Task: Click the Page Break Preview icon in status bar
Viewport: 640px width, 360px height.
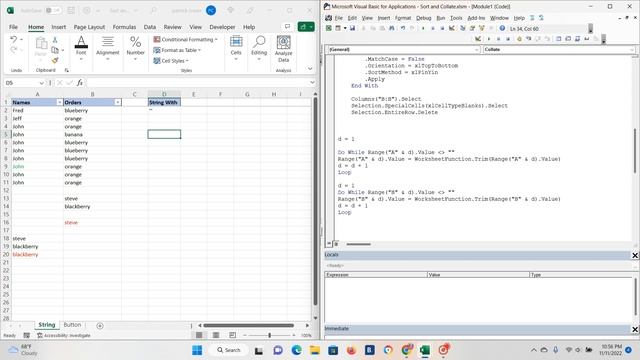Action: 232,335
